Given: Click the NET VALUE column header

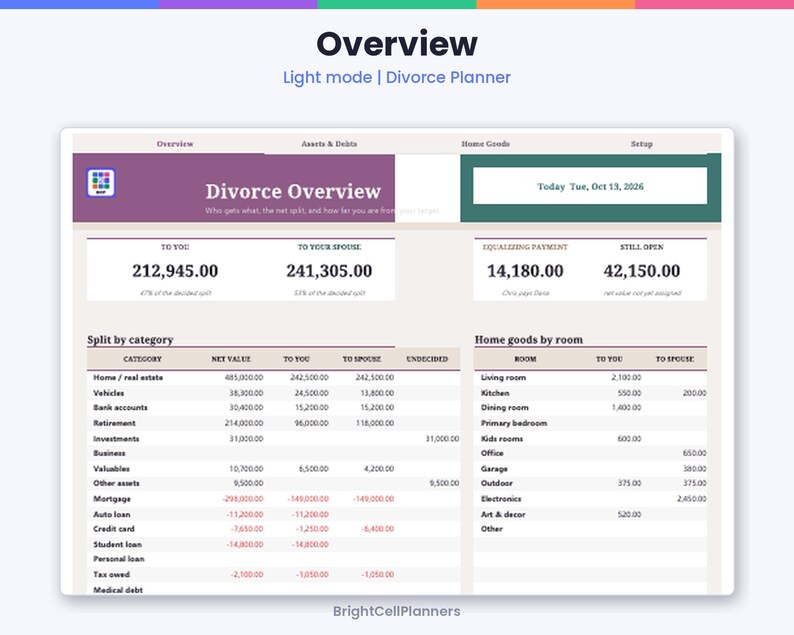Looking at the screenshot, I should coord(231,359).
